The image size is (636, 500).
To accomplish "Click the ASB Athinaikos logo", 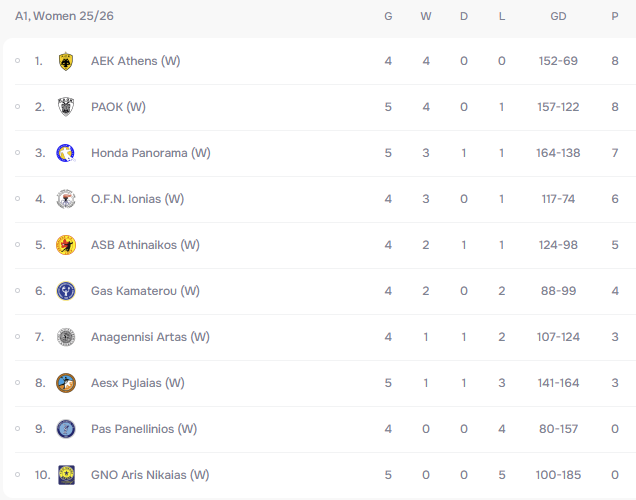I will (x=66, y=245).
